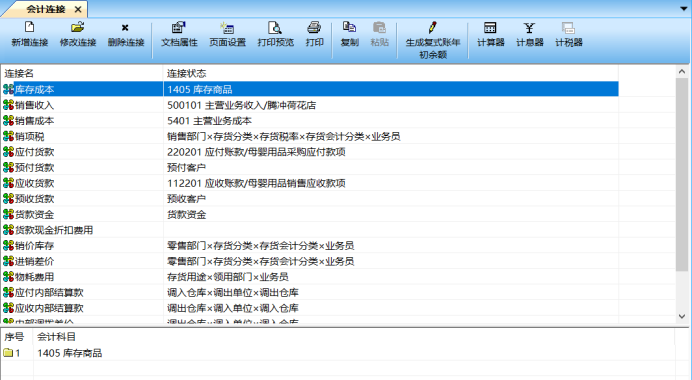Click the 预付客户 status cell
692x380 pixels.
pos(391,167)
